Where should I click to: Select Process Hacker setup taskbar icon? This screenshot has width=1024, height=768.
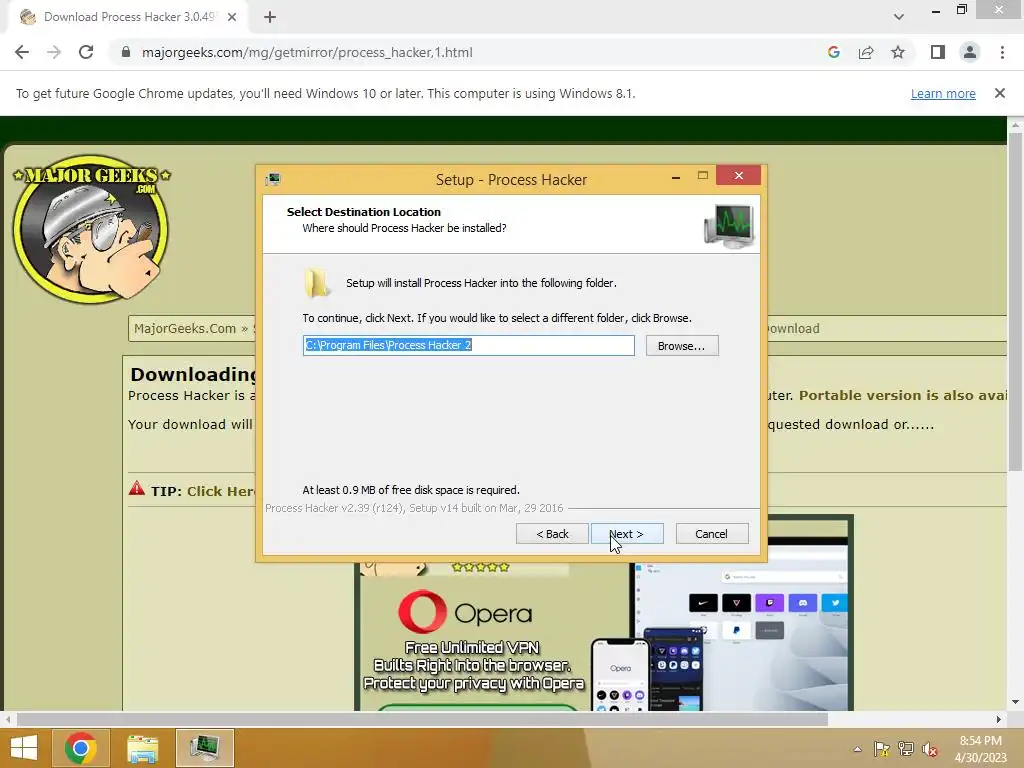204,748
